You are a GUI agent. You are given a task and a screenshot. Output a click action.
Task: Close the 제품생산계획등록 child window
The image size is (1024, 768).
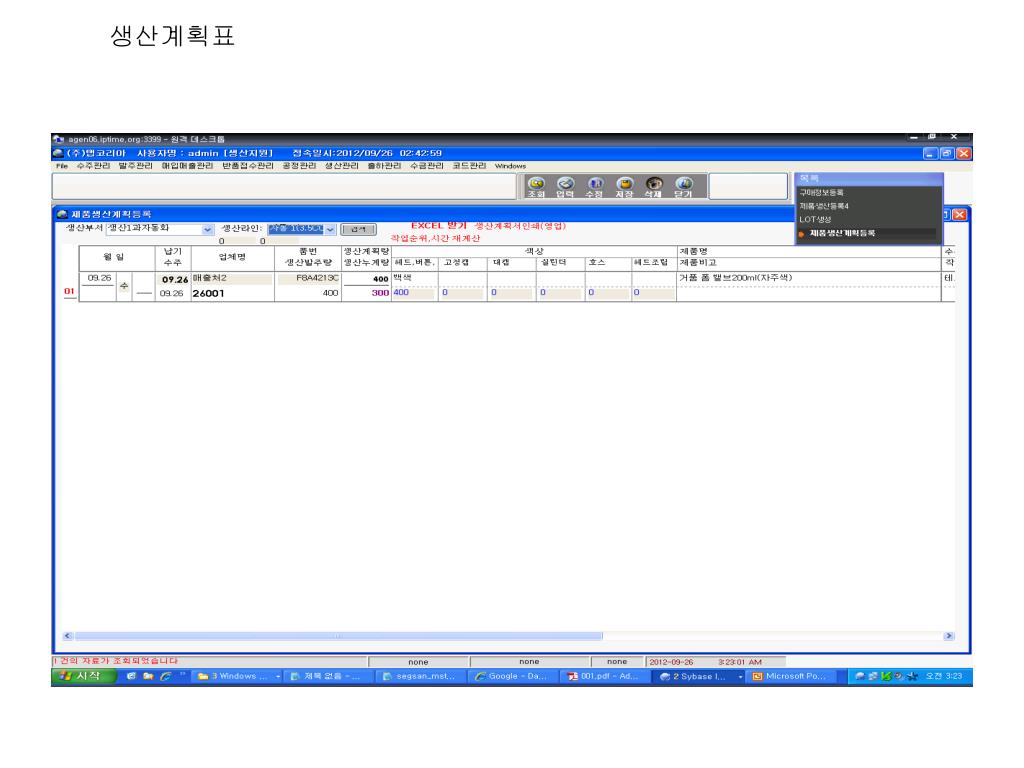(959, 214)
